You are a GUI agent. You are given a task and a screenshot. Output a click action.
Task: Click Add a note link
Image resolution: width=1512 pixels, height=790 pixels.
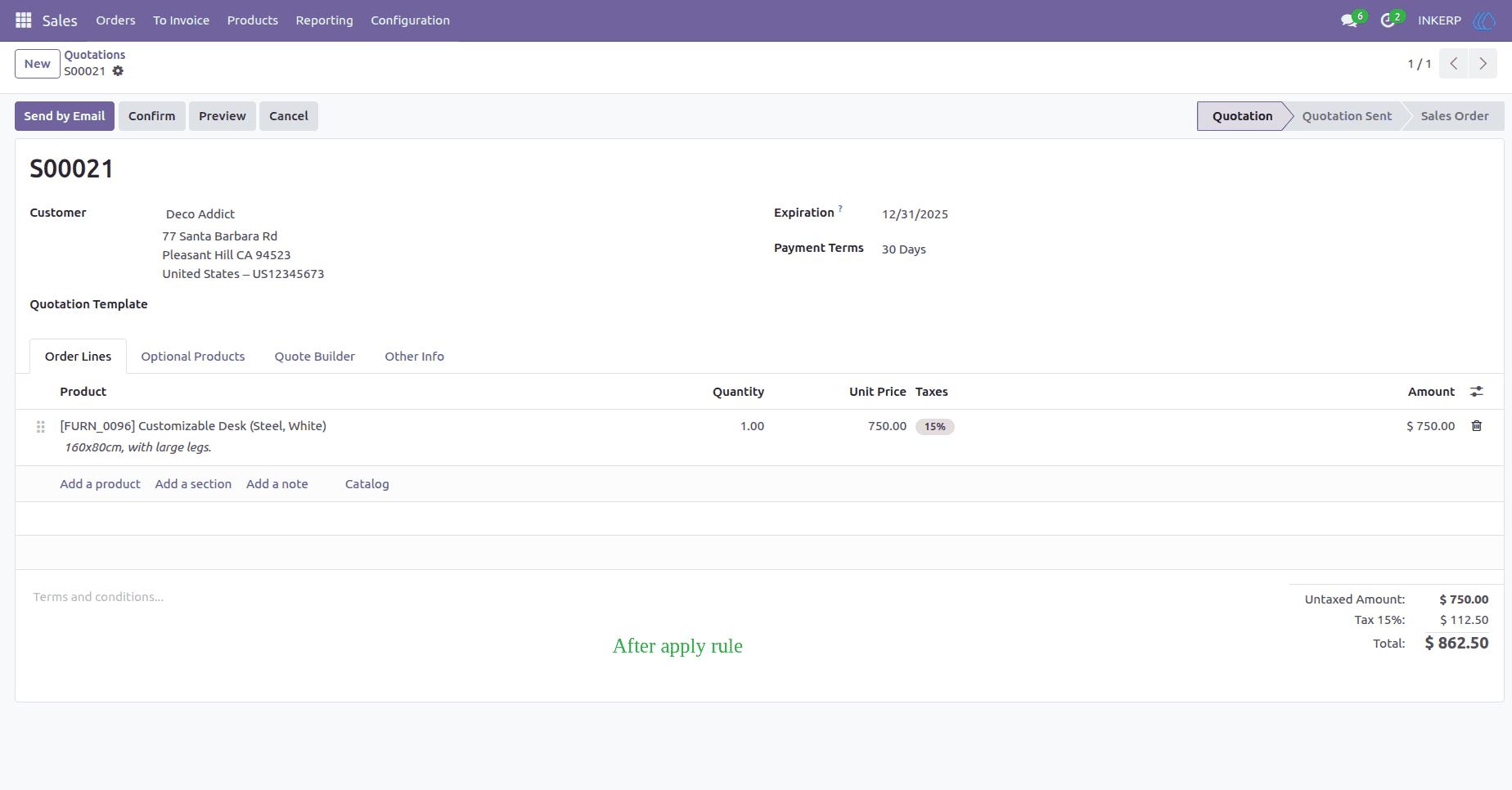click(x=277, y=484)
